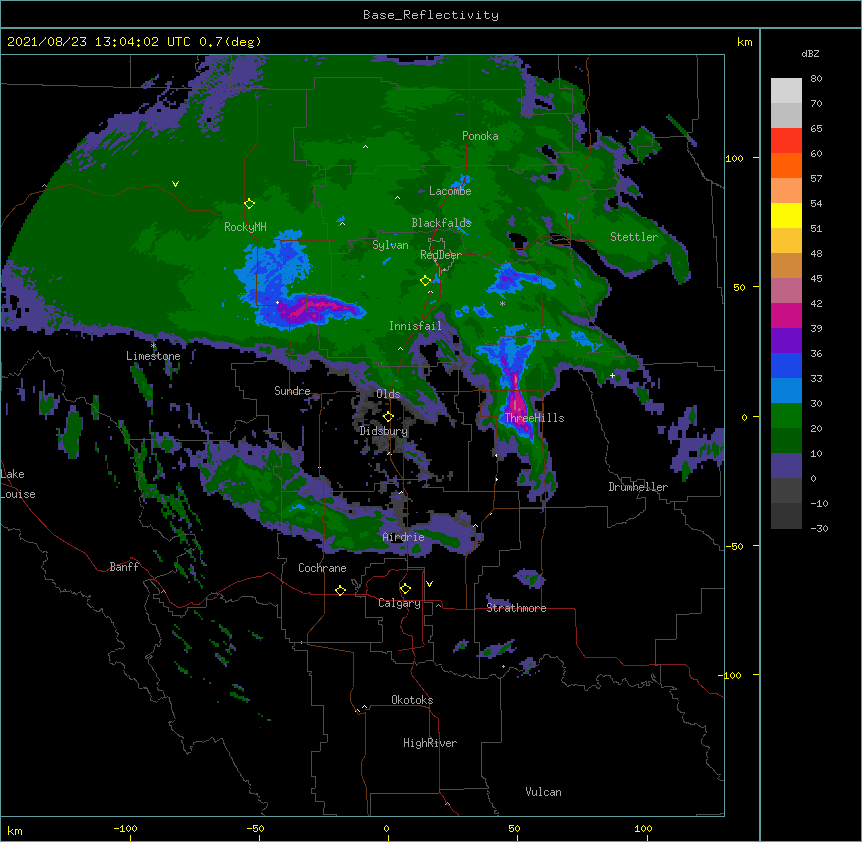Viewport: 862px width, 842px height.
Task: Click the orange 57-60 dBZ legend swatch
Action: click(x=786, y=165)
